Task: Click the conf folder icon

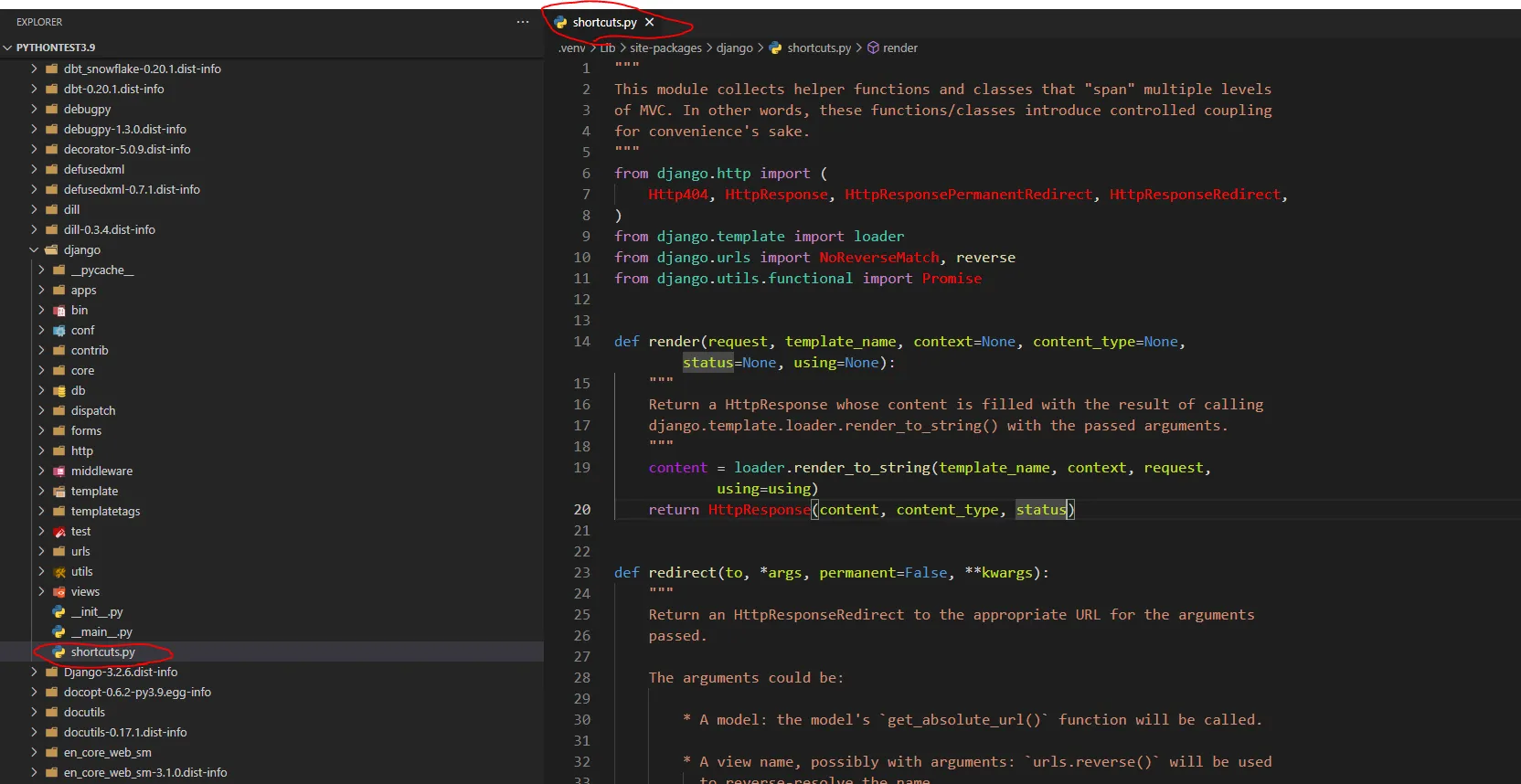Action: coord(59,331)
